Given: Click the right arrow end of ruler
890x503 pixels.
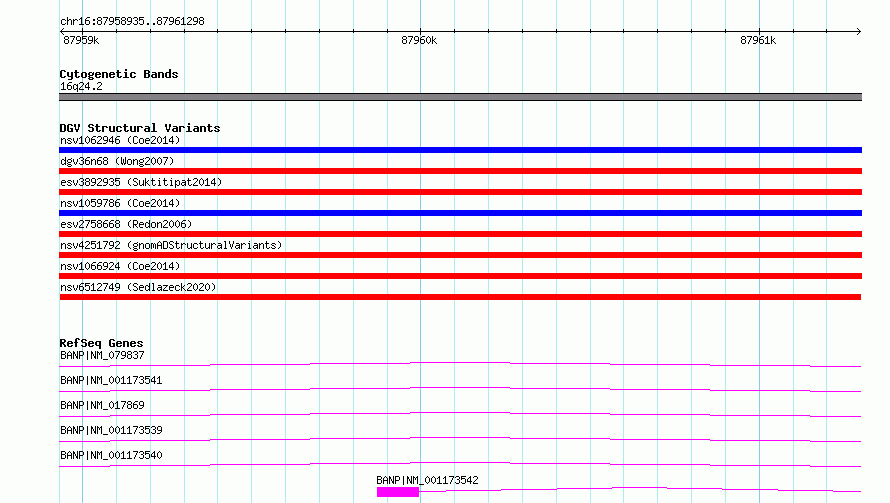Looking at the screenshot, I should click(x=858, y=31).
